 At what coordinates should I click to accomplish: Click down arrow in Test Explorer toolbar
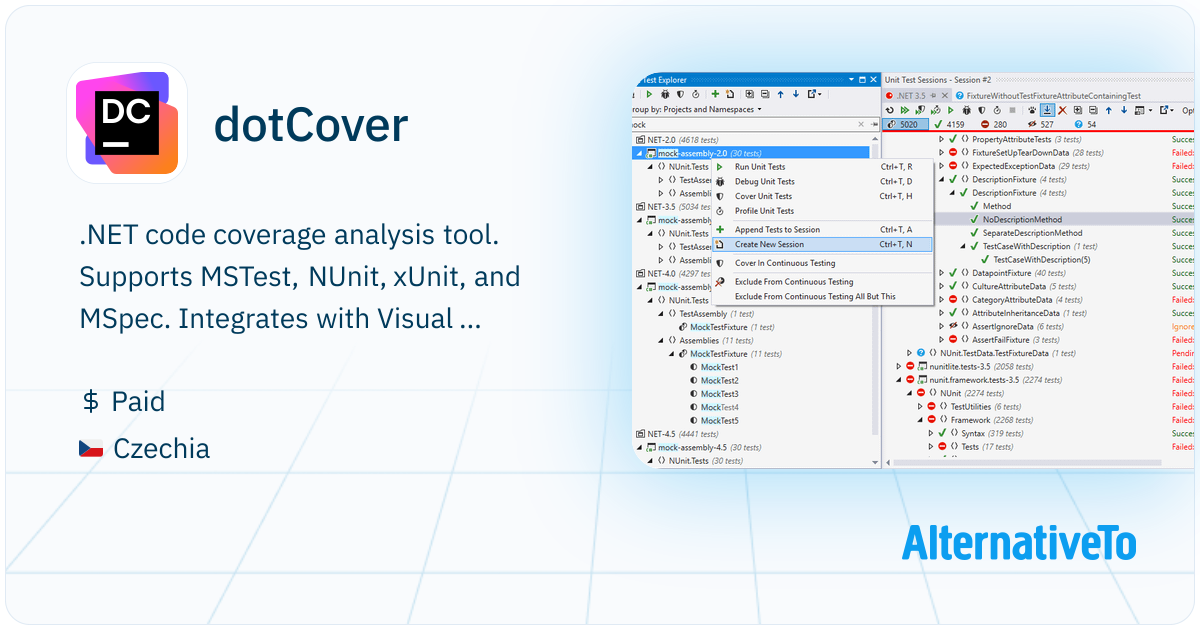[x=796, y=94]
